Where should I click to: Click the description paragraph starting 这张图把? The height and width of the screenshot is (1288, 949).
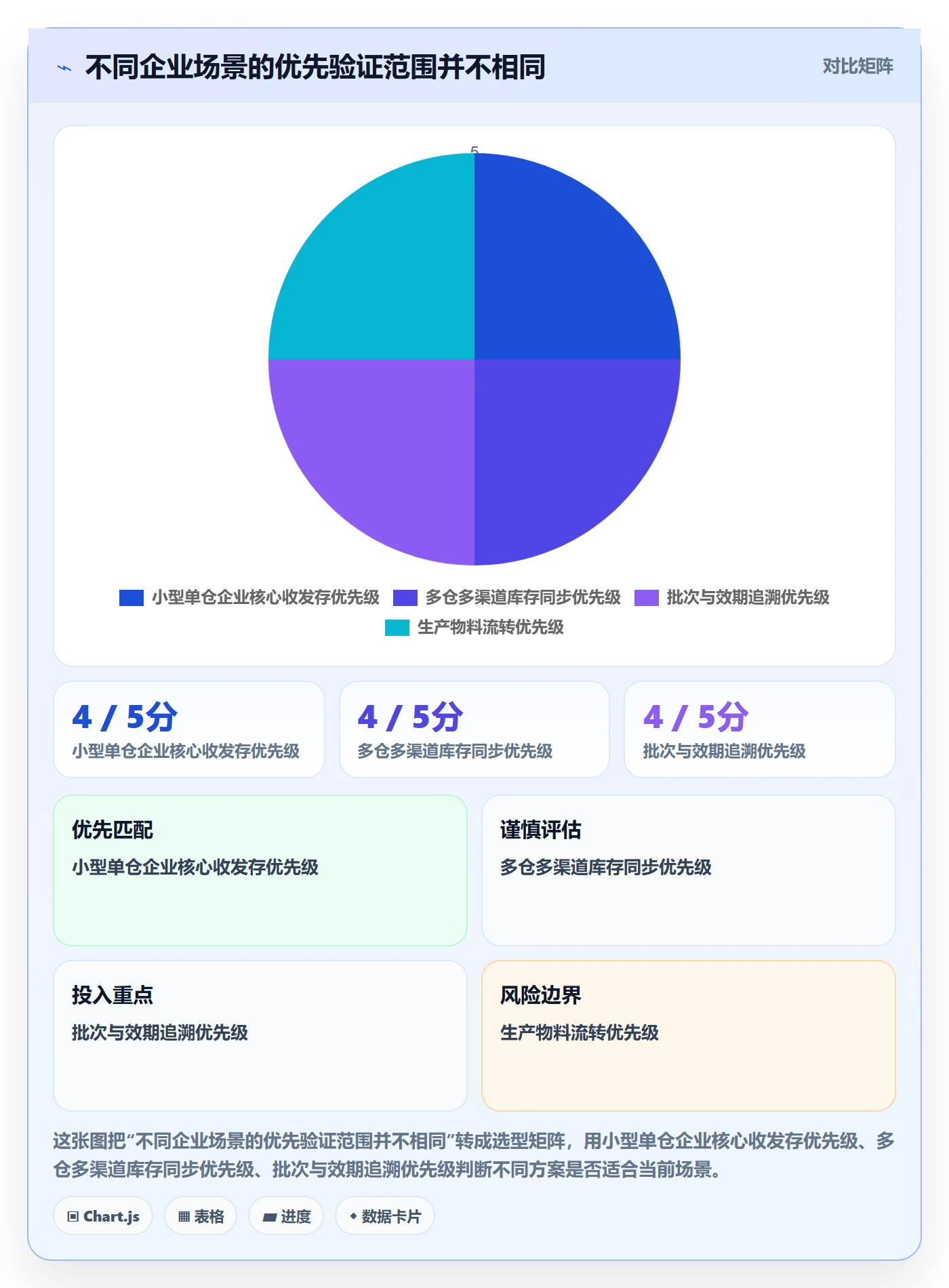(x=474, y=1155)
